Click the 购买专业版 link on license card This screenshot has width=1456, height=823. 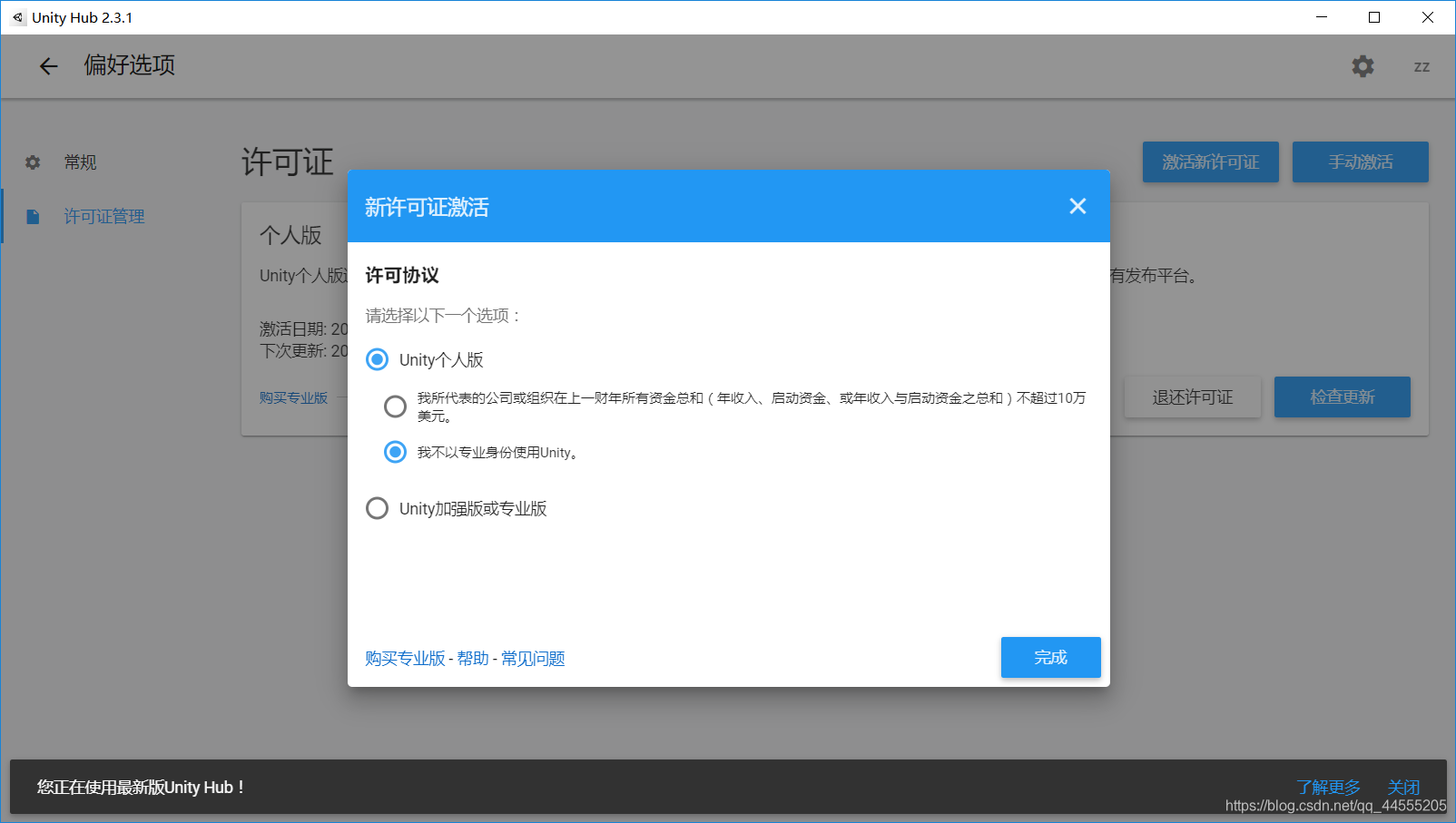point(293,398)
